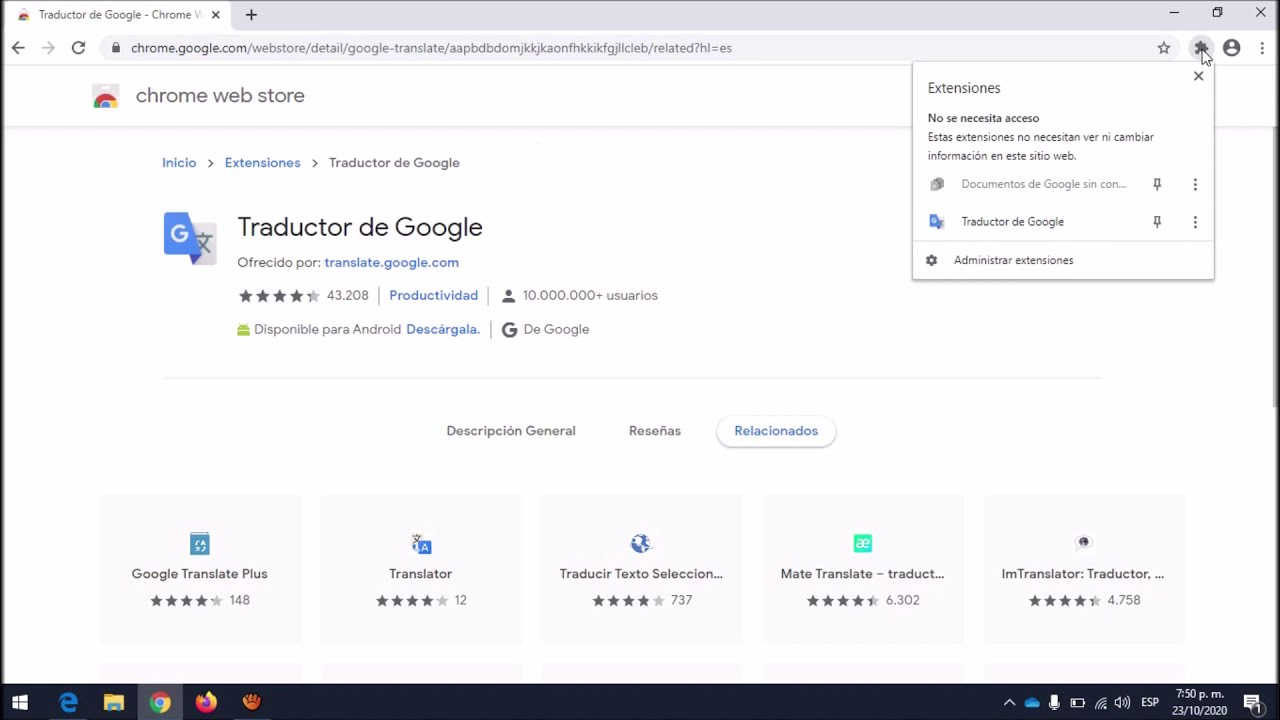Viewport: 1280px width, 720px height.
Task: Close the Traductor de Google browser tab
Action: pos(215,15)
